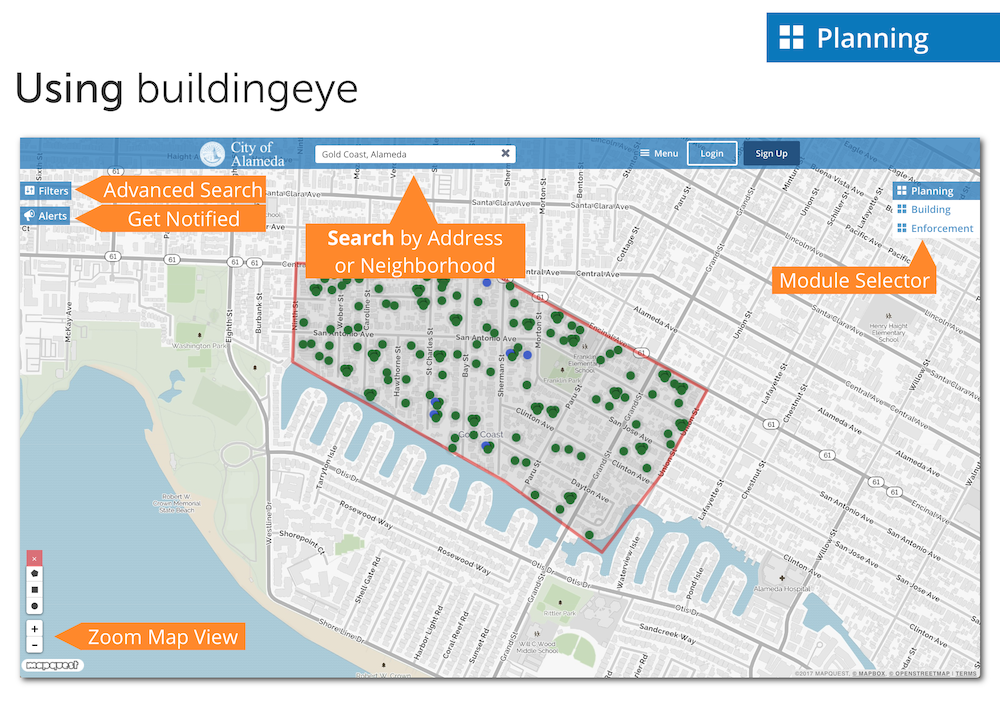The width and height of the screenshot is (1000, 715).
Task: Click the Alameda Hospital cross icon
Action: (782, 579)
